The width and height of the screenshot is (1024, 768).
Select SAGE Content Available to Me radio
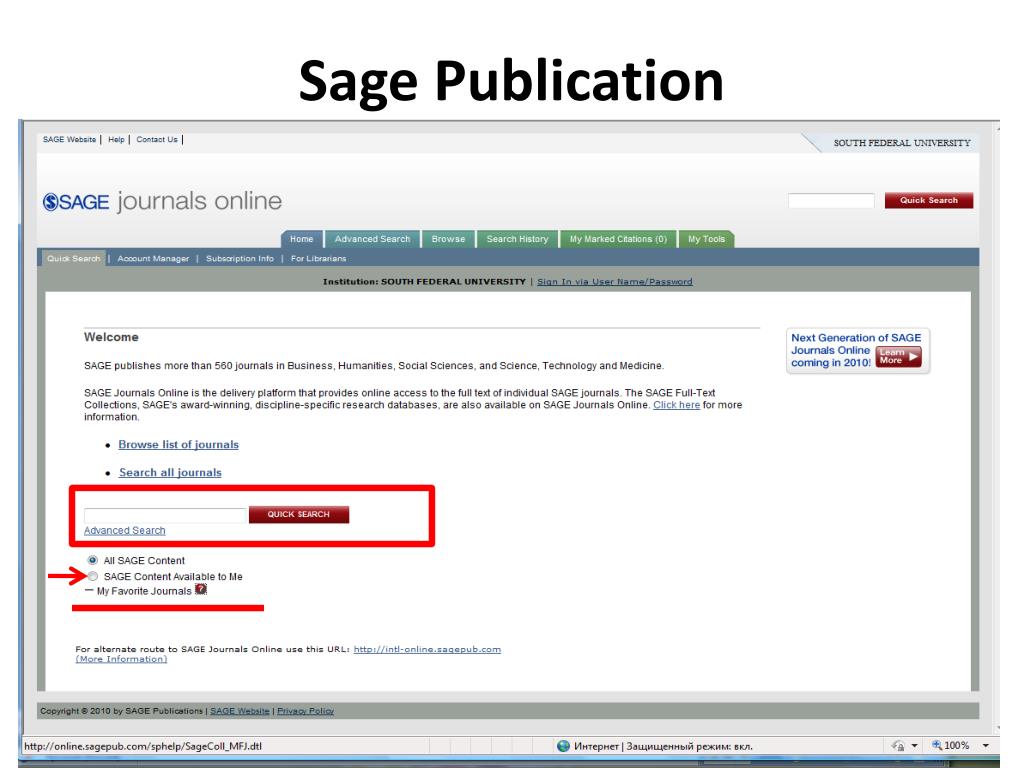coord(93,576)
